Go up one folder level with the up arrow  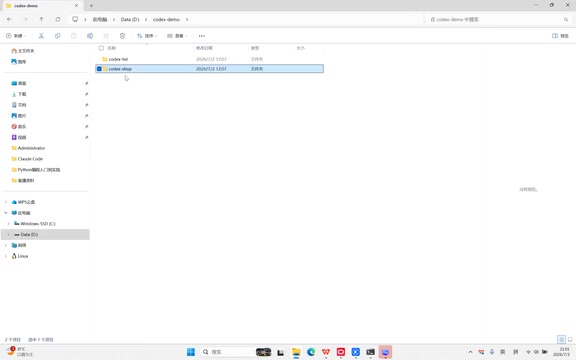[42, 19]
